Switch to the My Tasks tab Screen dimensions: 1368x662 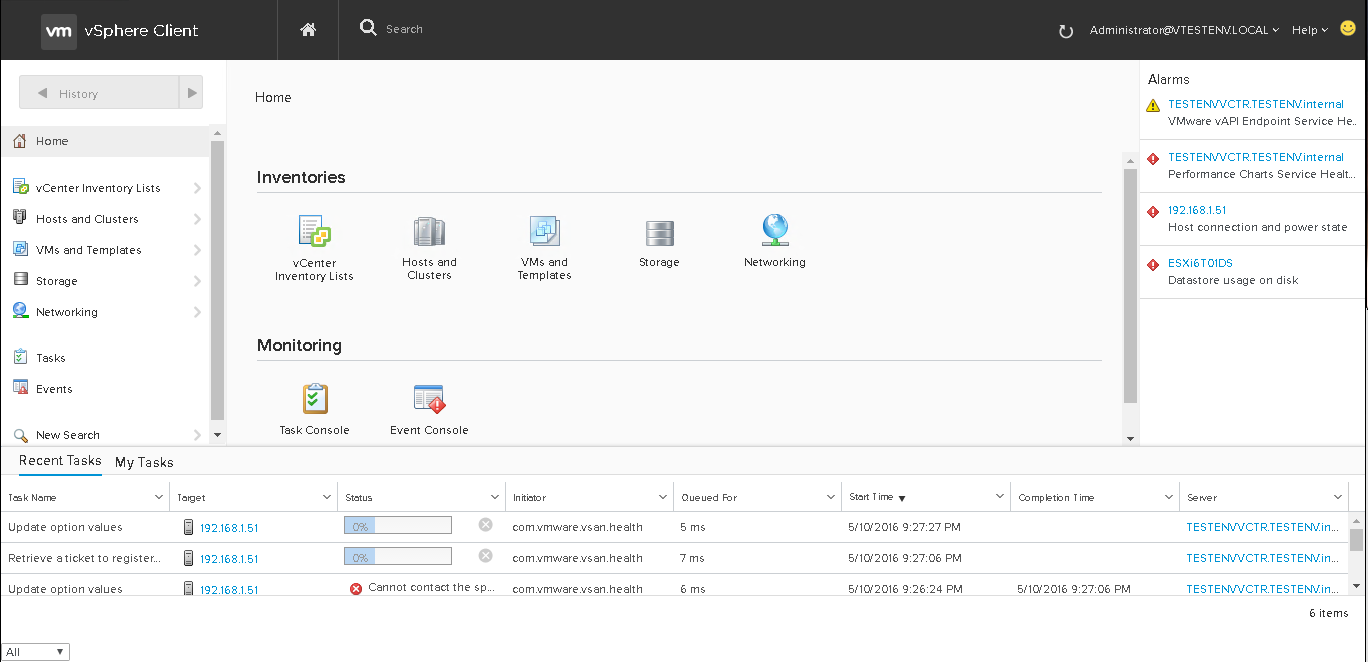point(143,462)
